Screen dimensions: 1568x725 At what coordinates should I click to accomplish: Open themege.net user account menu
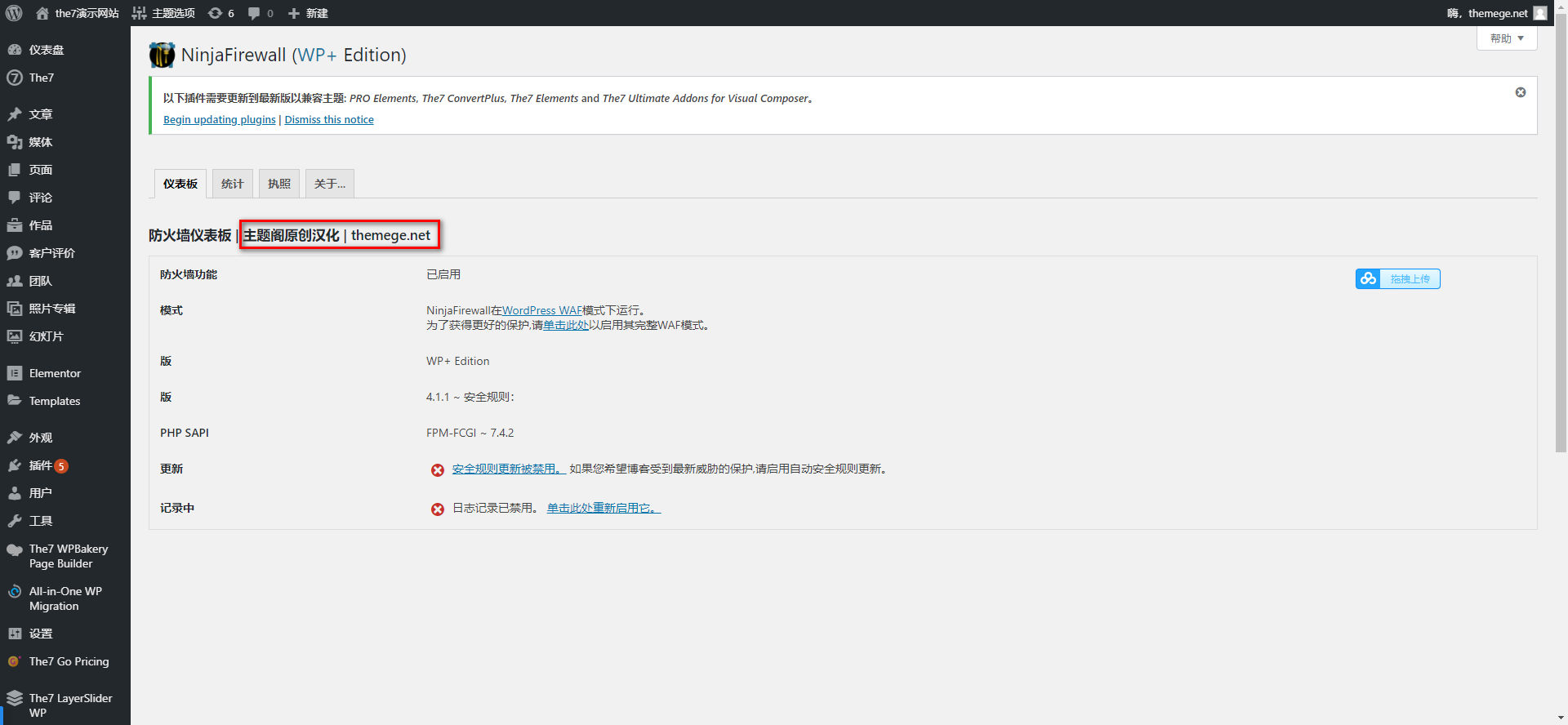pyautogui.click(x=1497, y=13)
